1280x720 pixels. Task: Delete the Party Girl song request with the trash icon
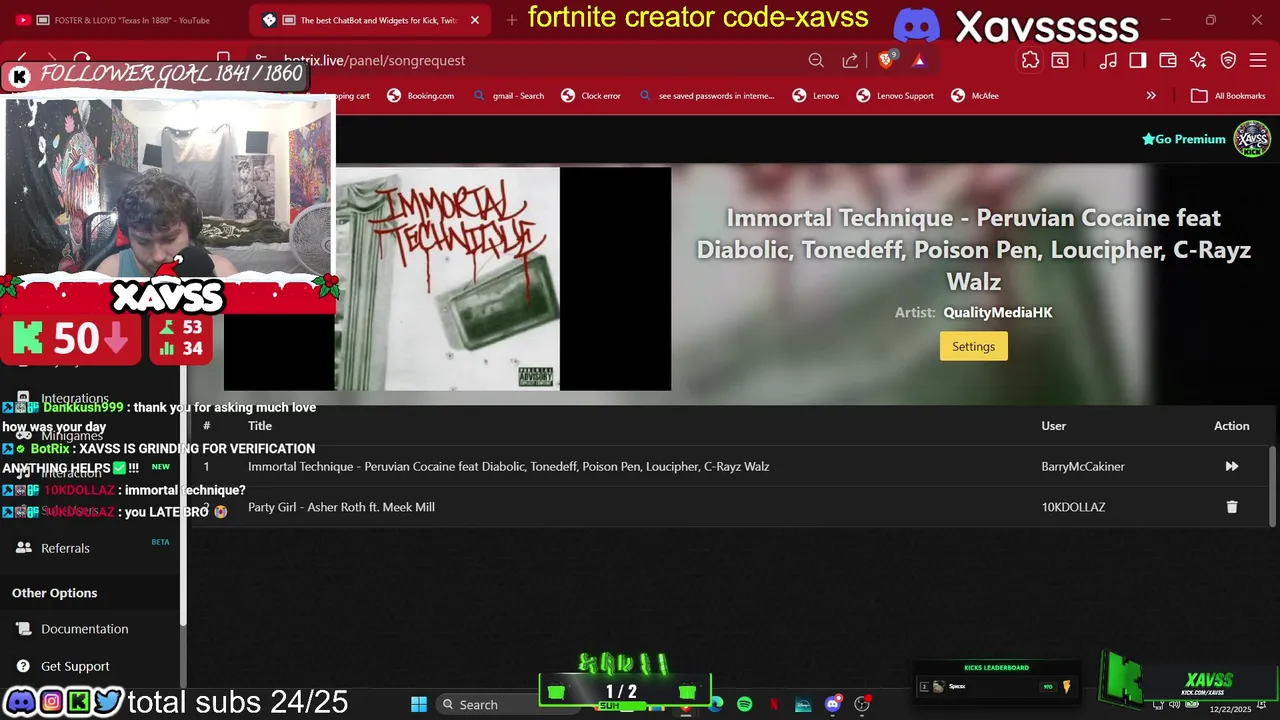pyautogui.click(x=1231, y=507)
